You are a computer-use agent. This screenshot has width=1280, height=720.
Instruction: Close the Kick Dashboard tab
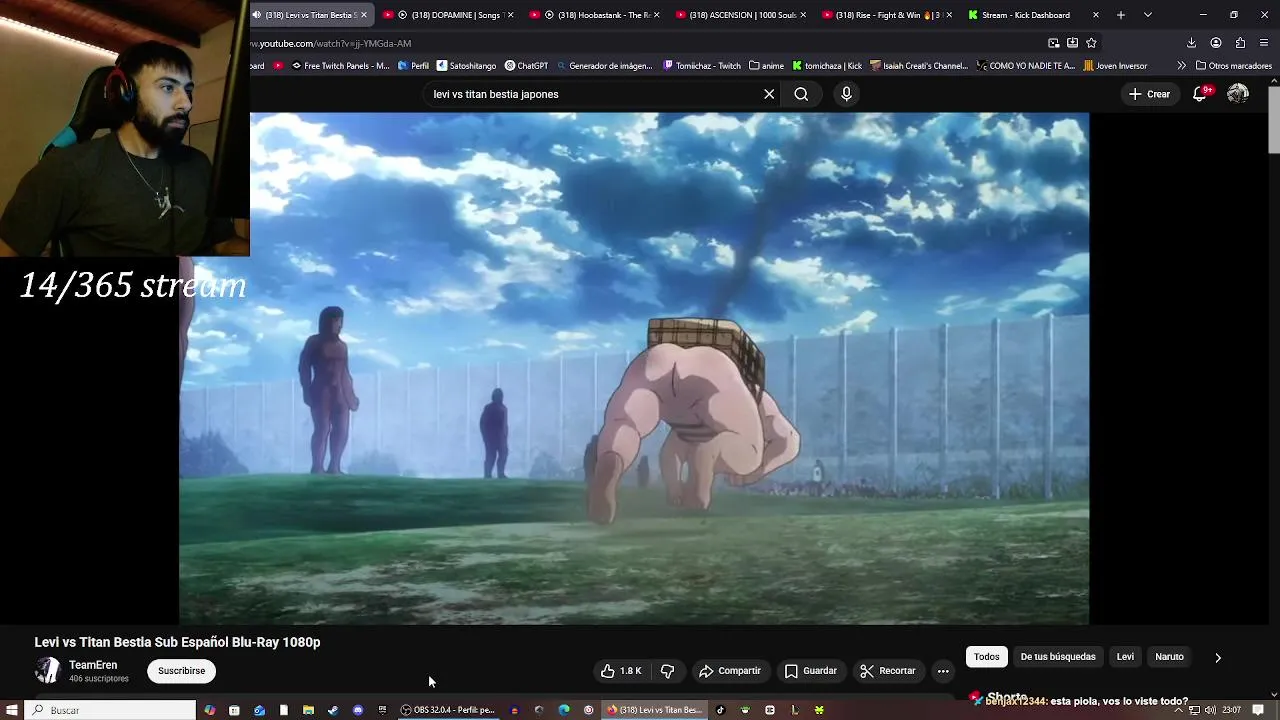pyautogui.click(x=1096, y=15)
